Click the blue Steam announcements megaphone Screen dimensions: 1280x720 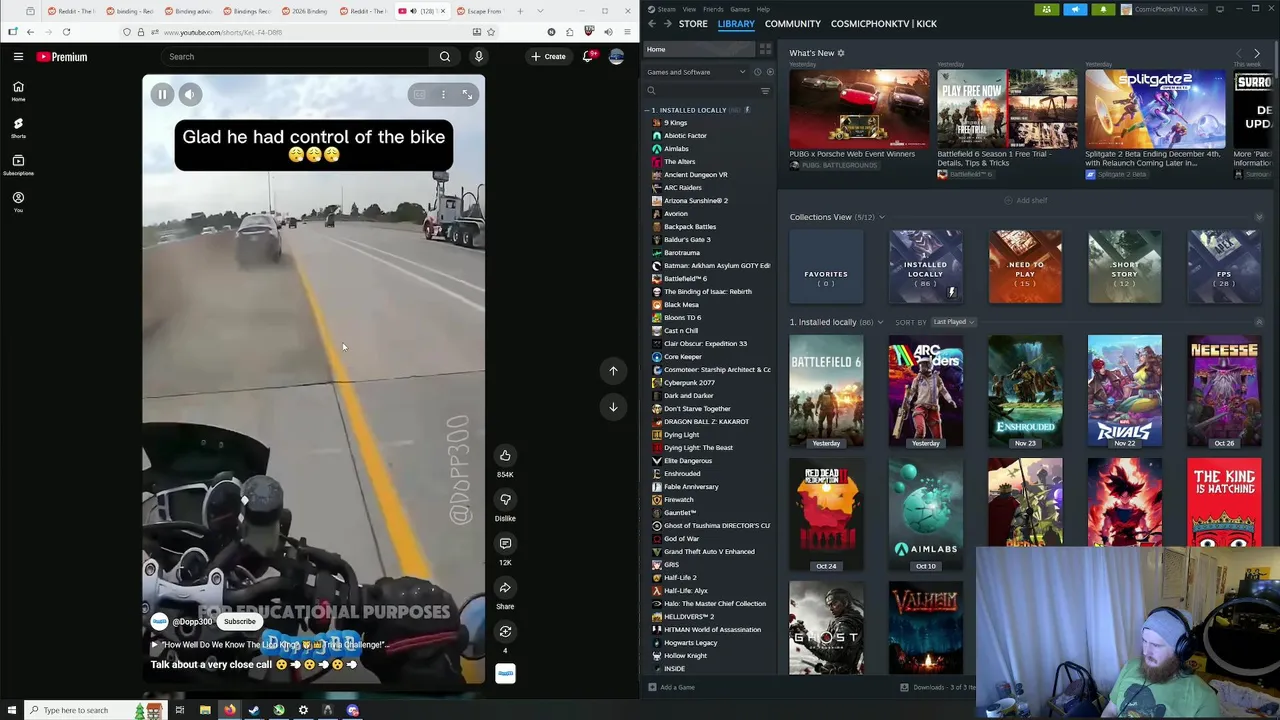click(x=1075, y=9)
